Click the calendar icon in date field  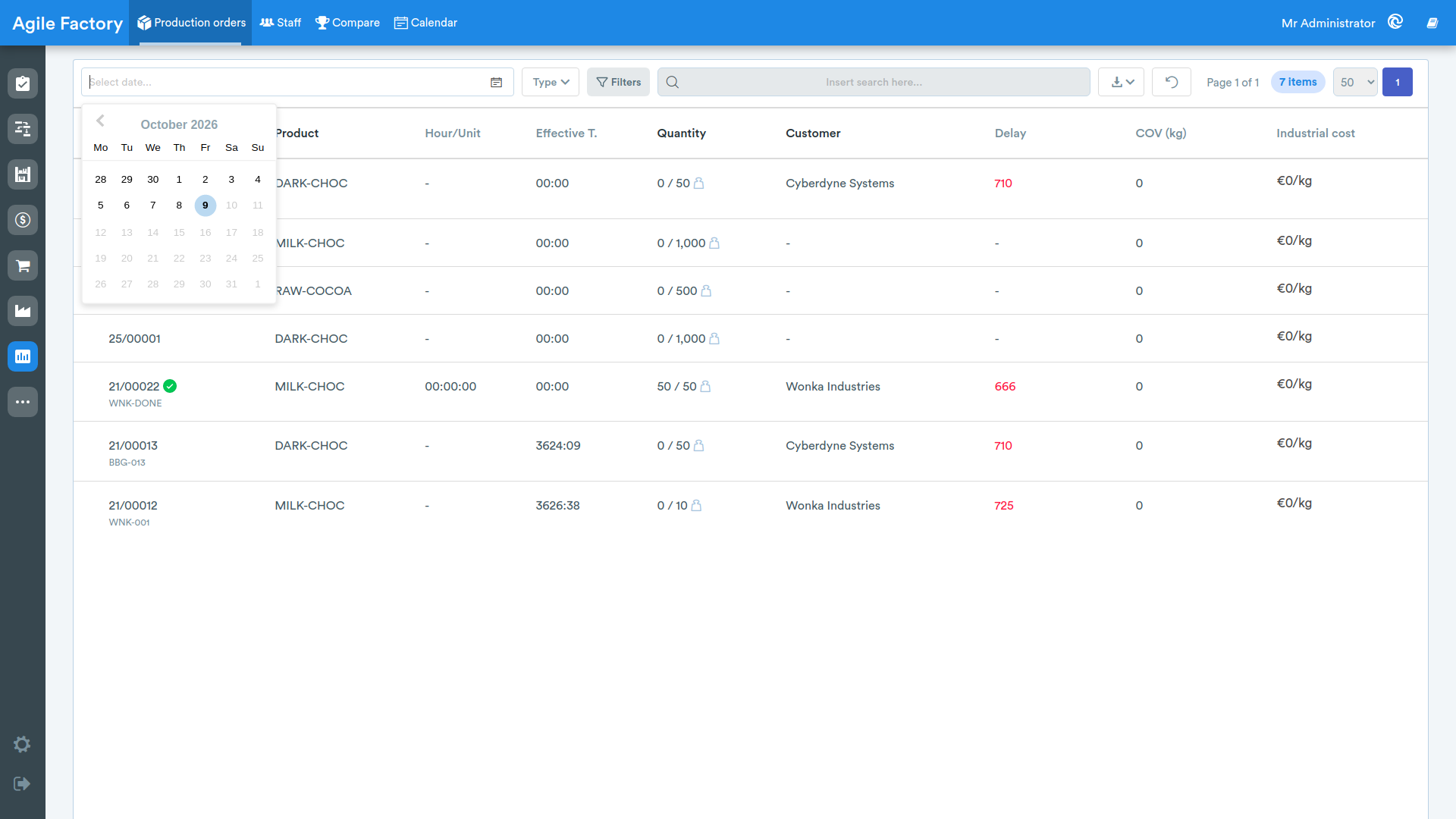click(496, 82)
